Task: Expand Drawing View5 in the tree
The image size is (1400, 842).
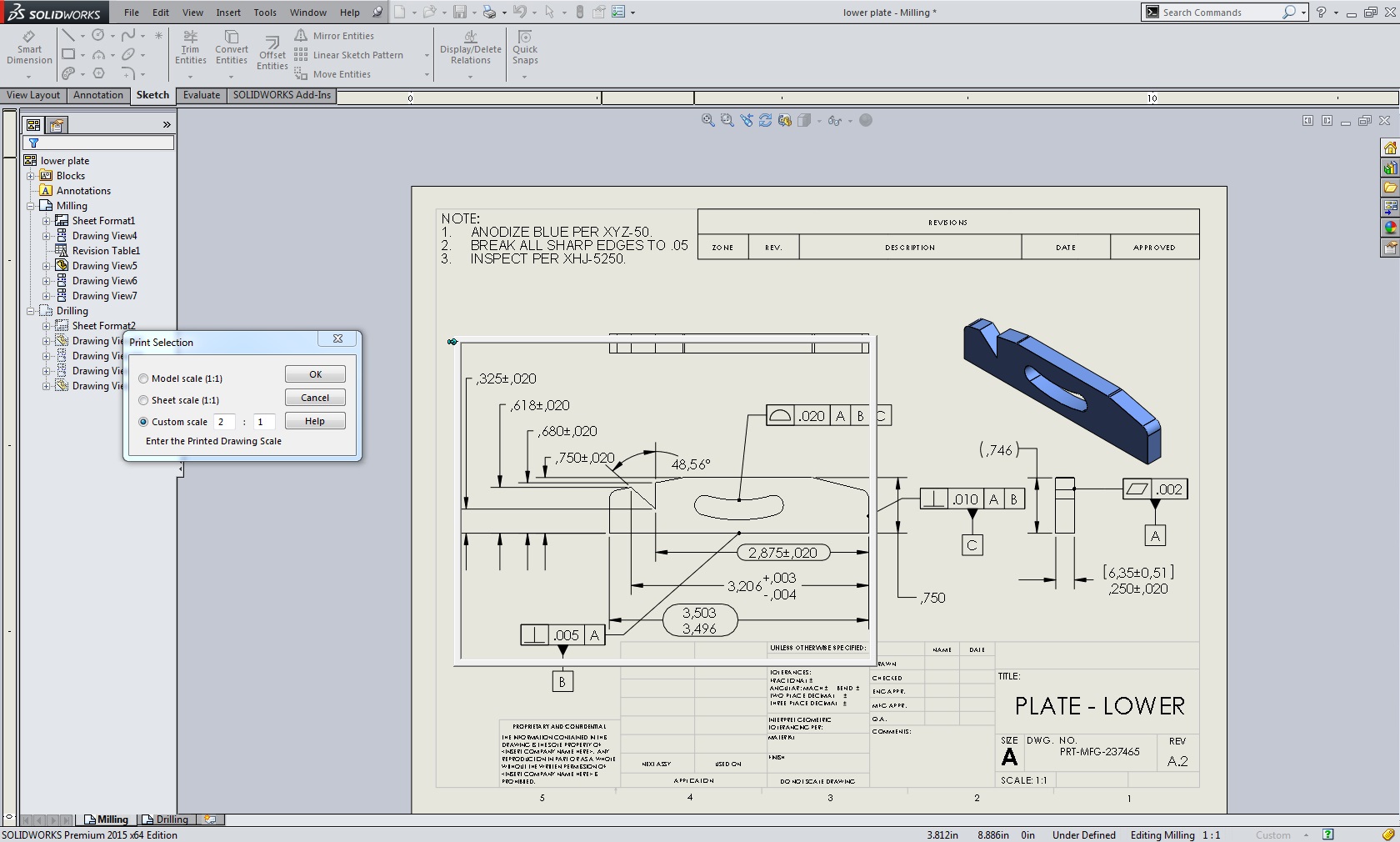Action: pyautogui.click(x=47, y=266)
